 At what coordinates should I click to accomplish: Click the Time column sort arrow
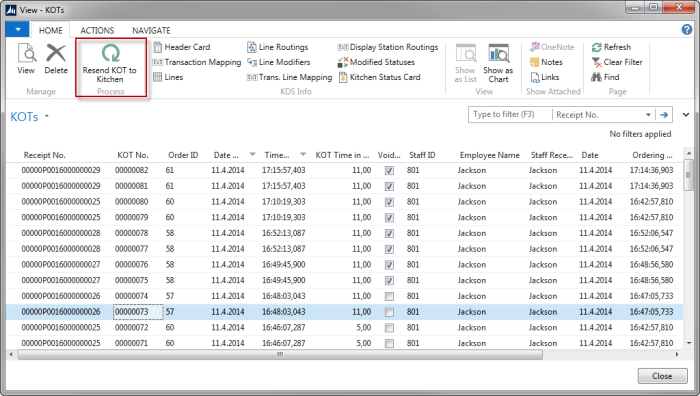click(x=303, y=154)
